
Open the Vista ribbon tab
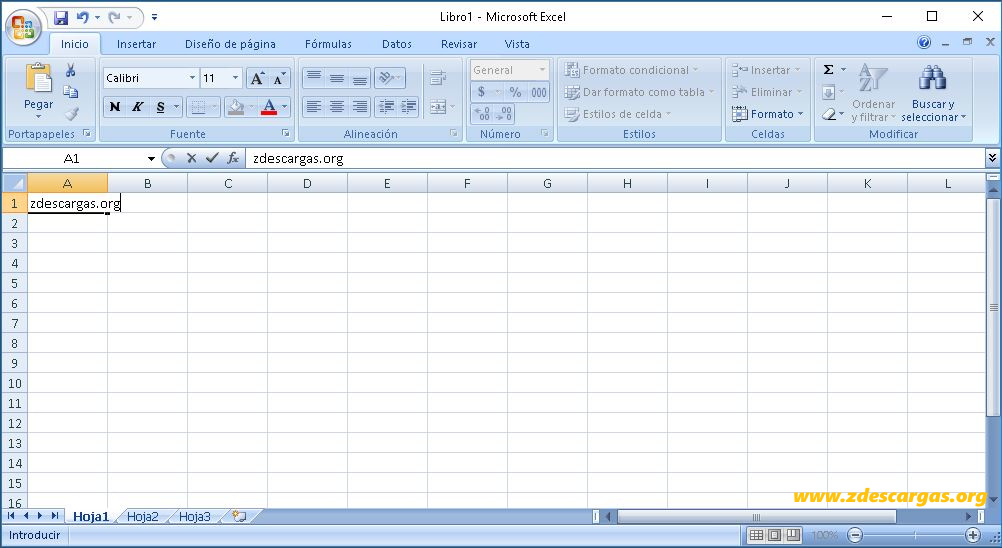coord(517,44)
